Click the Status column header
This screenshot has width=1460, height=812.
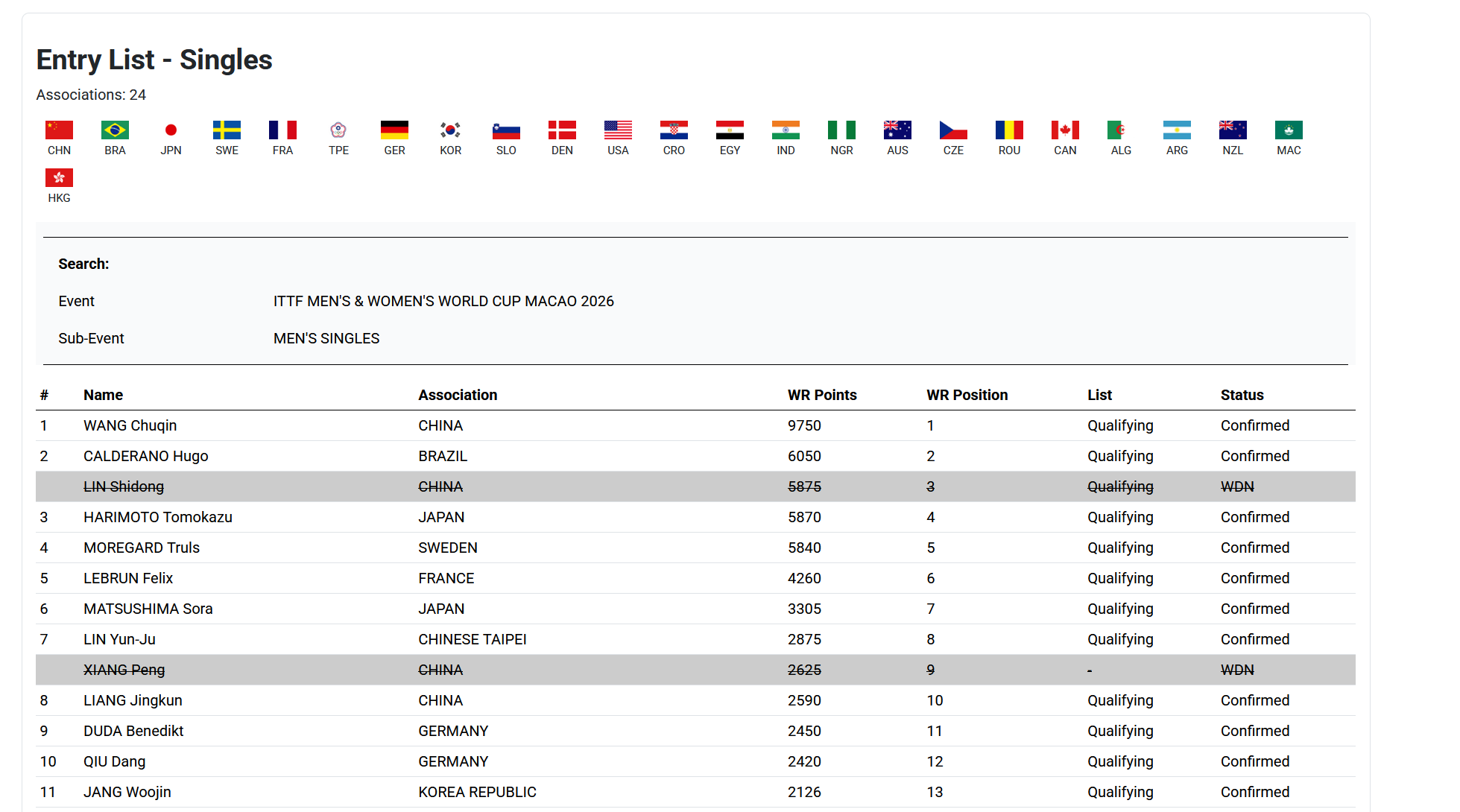point(1242,395)
